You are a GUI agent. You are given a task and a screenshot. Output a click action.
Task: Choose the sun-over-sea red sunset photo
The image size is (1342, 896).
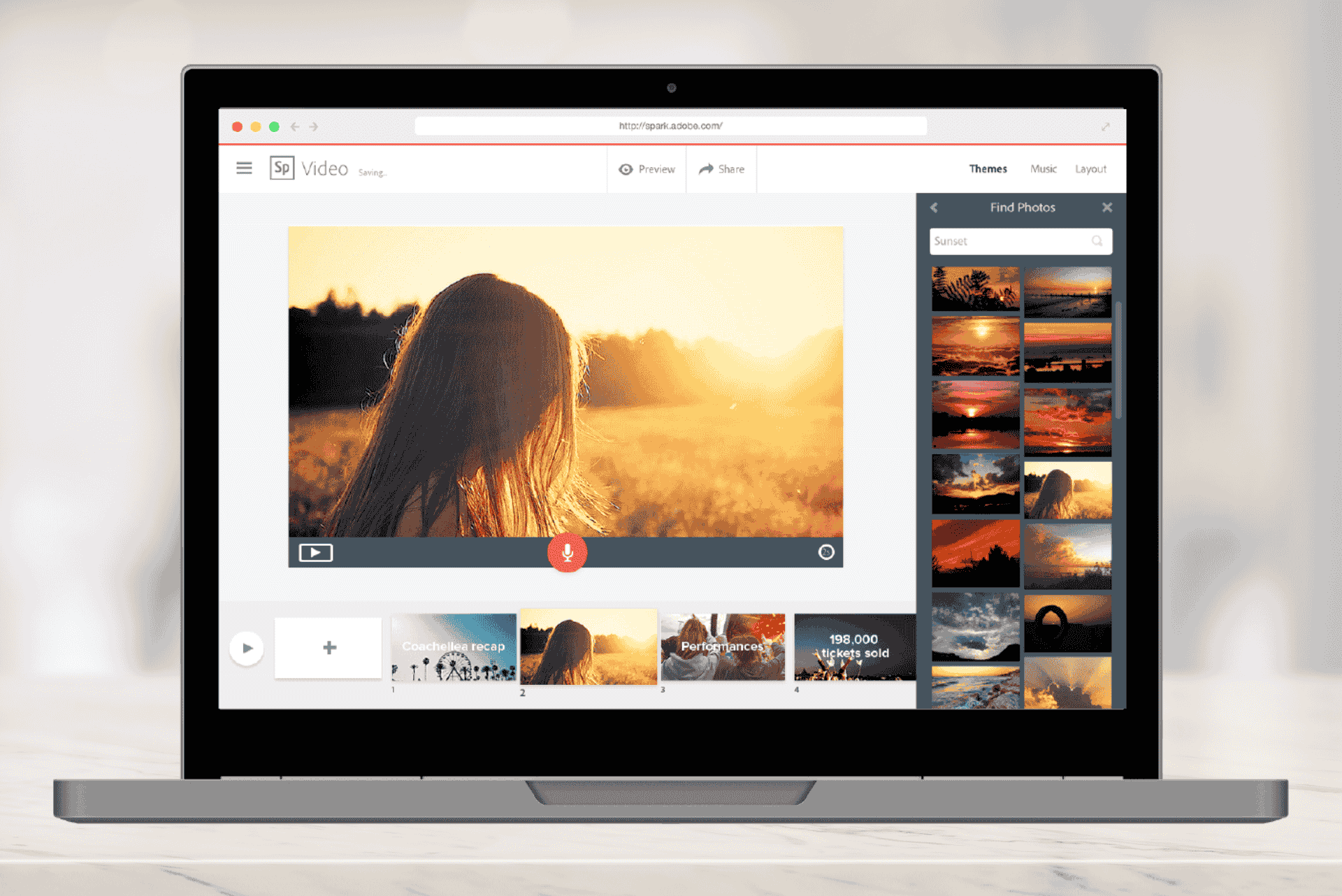[x=976, y=347]
